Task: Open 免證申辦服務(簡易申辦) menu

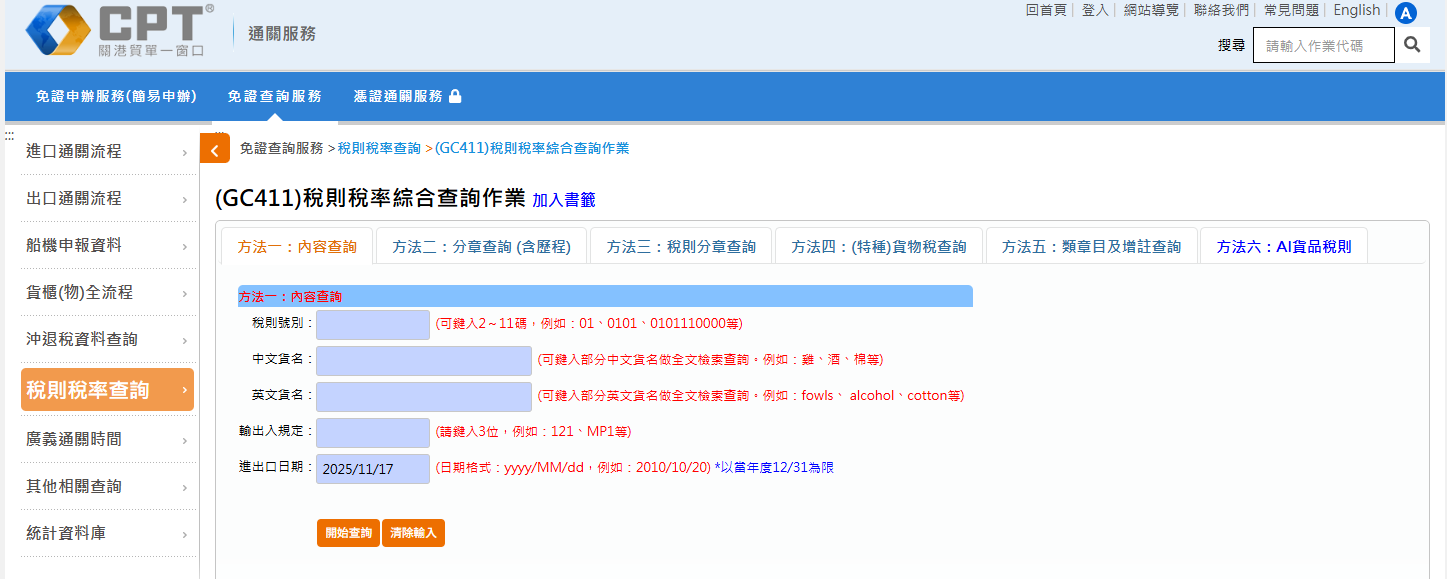Action: pos(116,97)
